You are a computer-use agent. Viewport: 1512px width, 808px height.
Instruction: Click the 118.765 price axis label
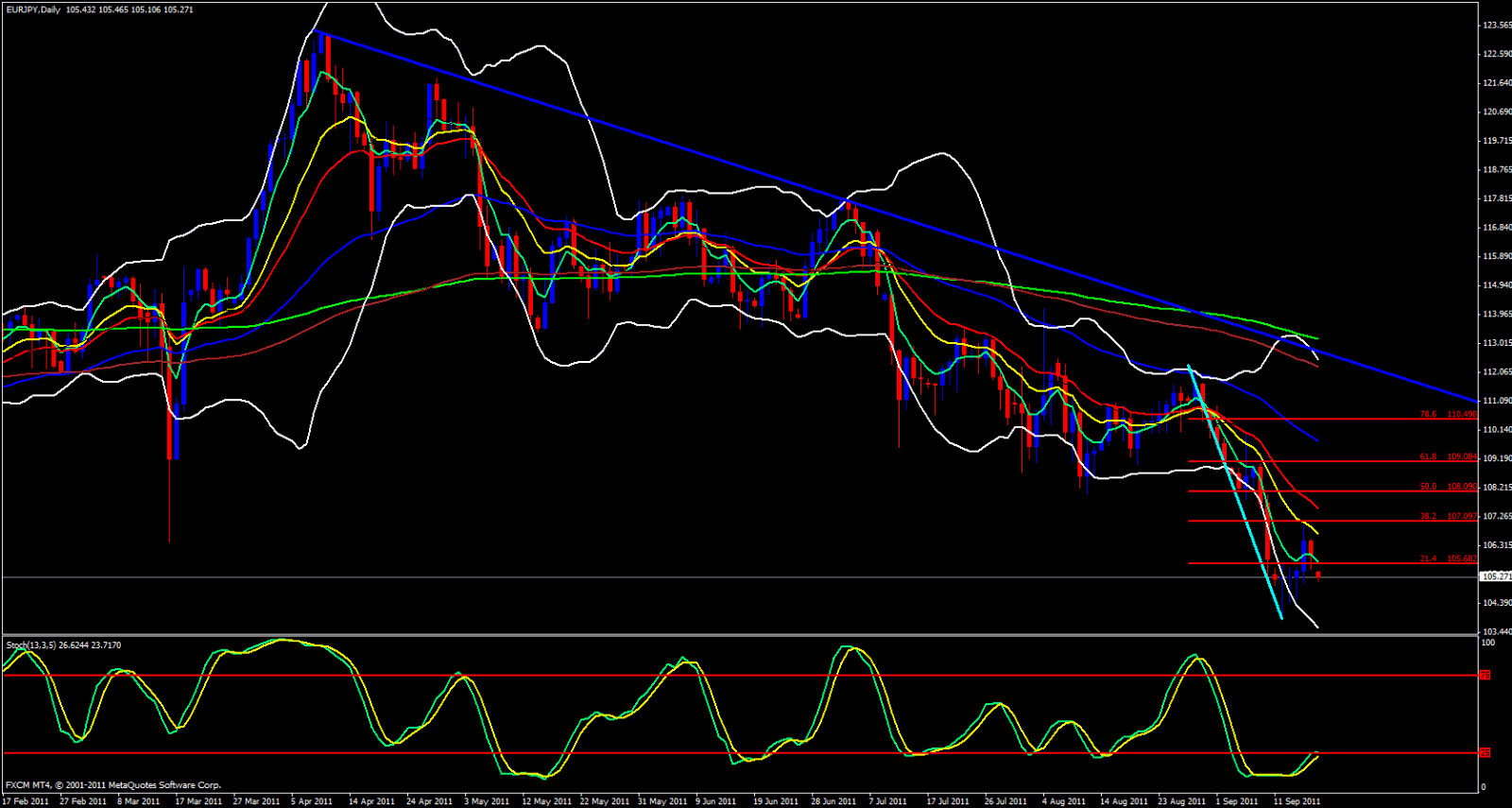[1497, 170]
